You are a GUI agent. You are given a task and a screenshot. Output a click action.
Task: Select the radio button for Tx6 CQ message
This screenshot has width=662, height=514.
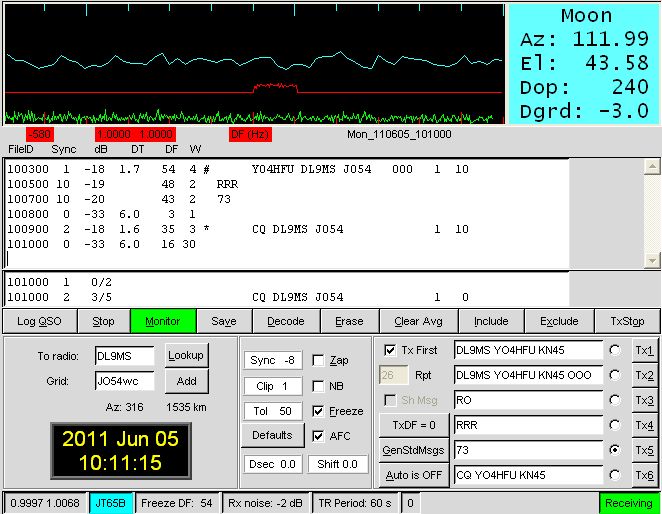[x=614, y=475]
